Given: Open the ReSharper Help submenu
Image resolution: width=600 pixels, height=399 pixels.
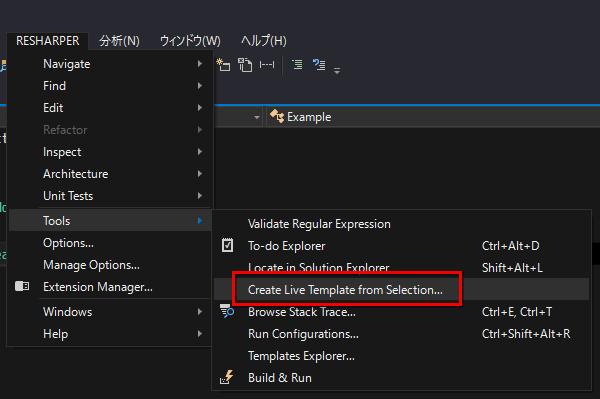Looking at the screenshot, I should click(110, 334).
